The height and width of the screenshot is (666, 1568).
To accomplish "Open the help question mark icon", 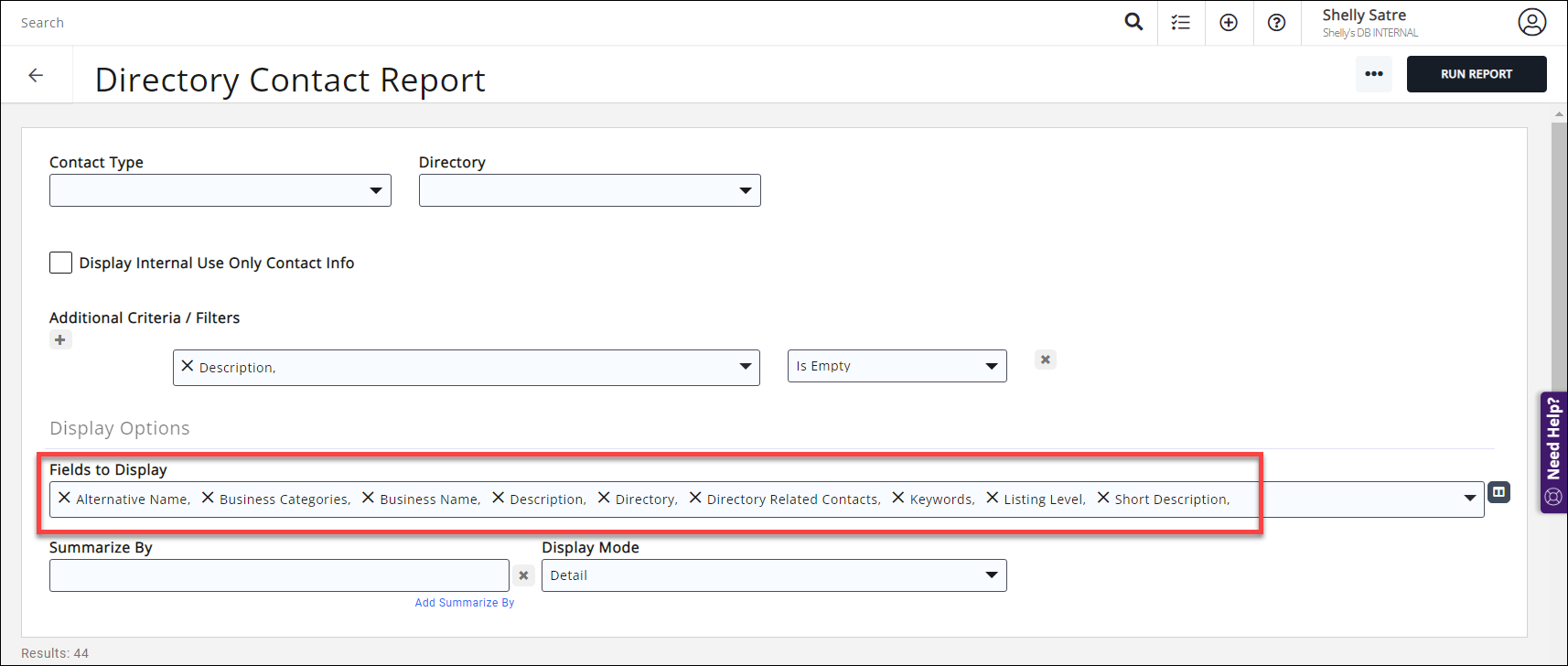I will (x=1276, y=23).
